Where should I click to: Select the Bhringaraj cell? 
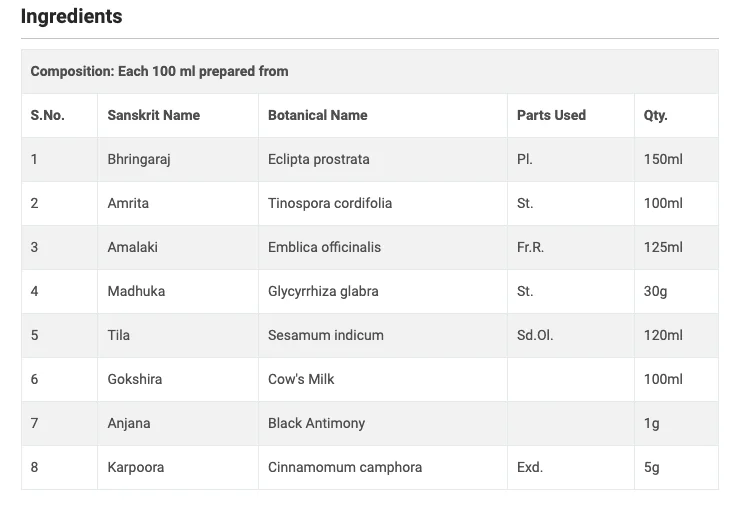pyautogui.click(x=139, y=159)
